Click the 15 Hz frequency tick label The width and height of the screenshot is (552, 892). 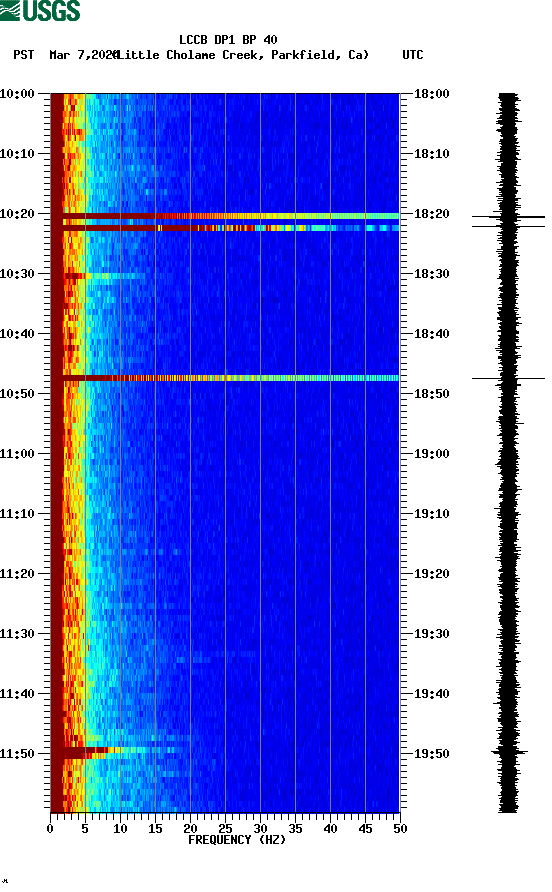(x=155, y=829)
